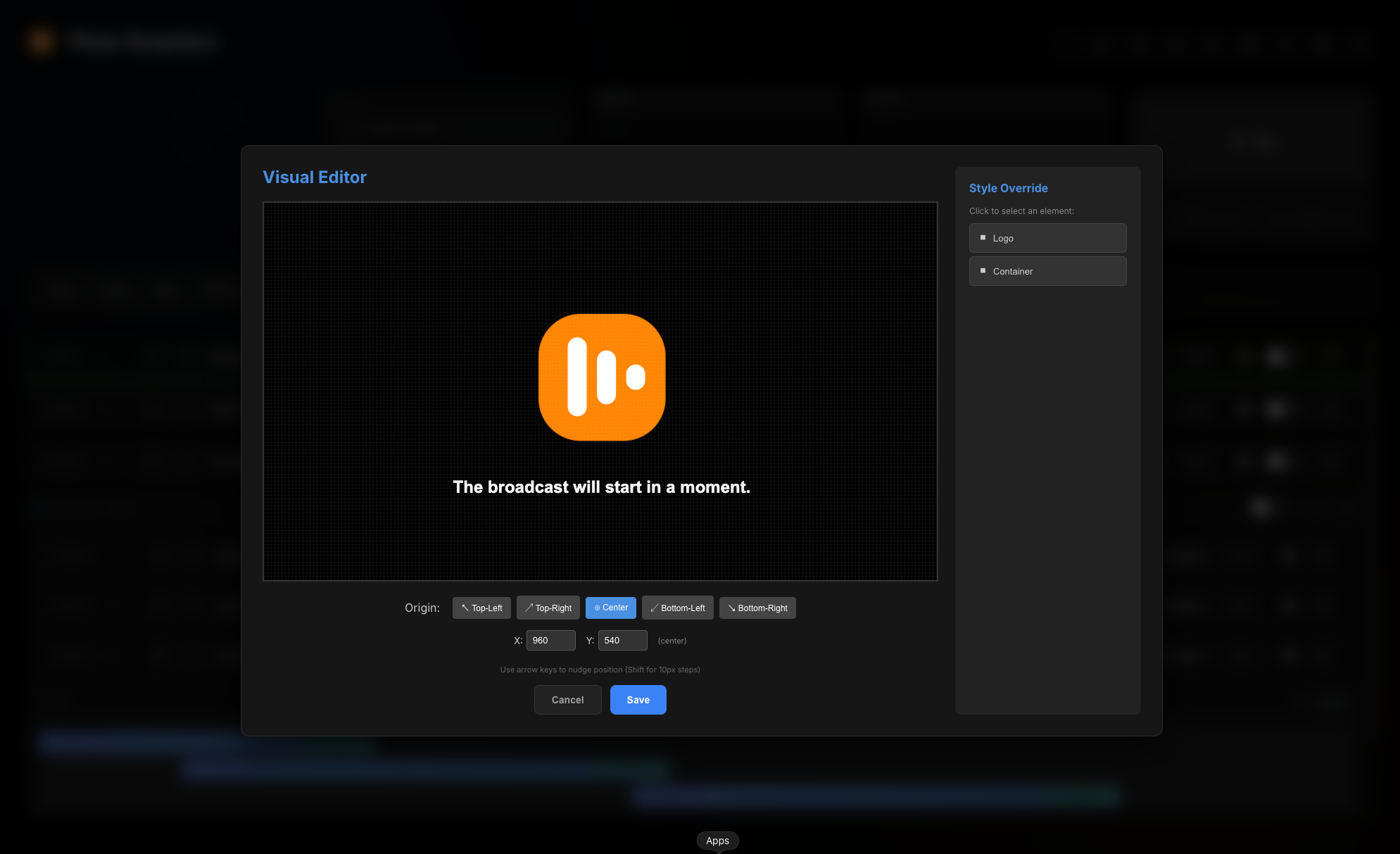Select the Logo element in Style Override
This screenshot has width=1400, height=854.
(x=1047, y=238)
